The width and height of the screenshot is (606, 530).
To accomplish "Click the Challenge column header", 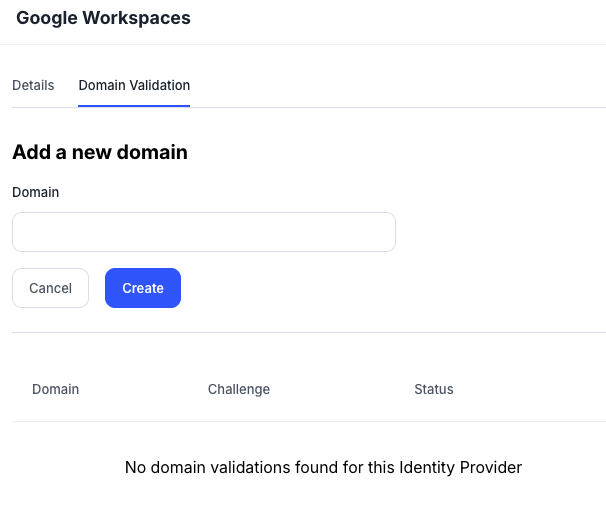I will click(x=239, y=389).
